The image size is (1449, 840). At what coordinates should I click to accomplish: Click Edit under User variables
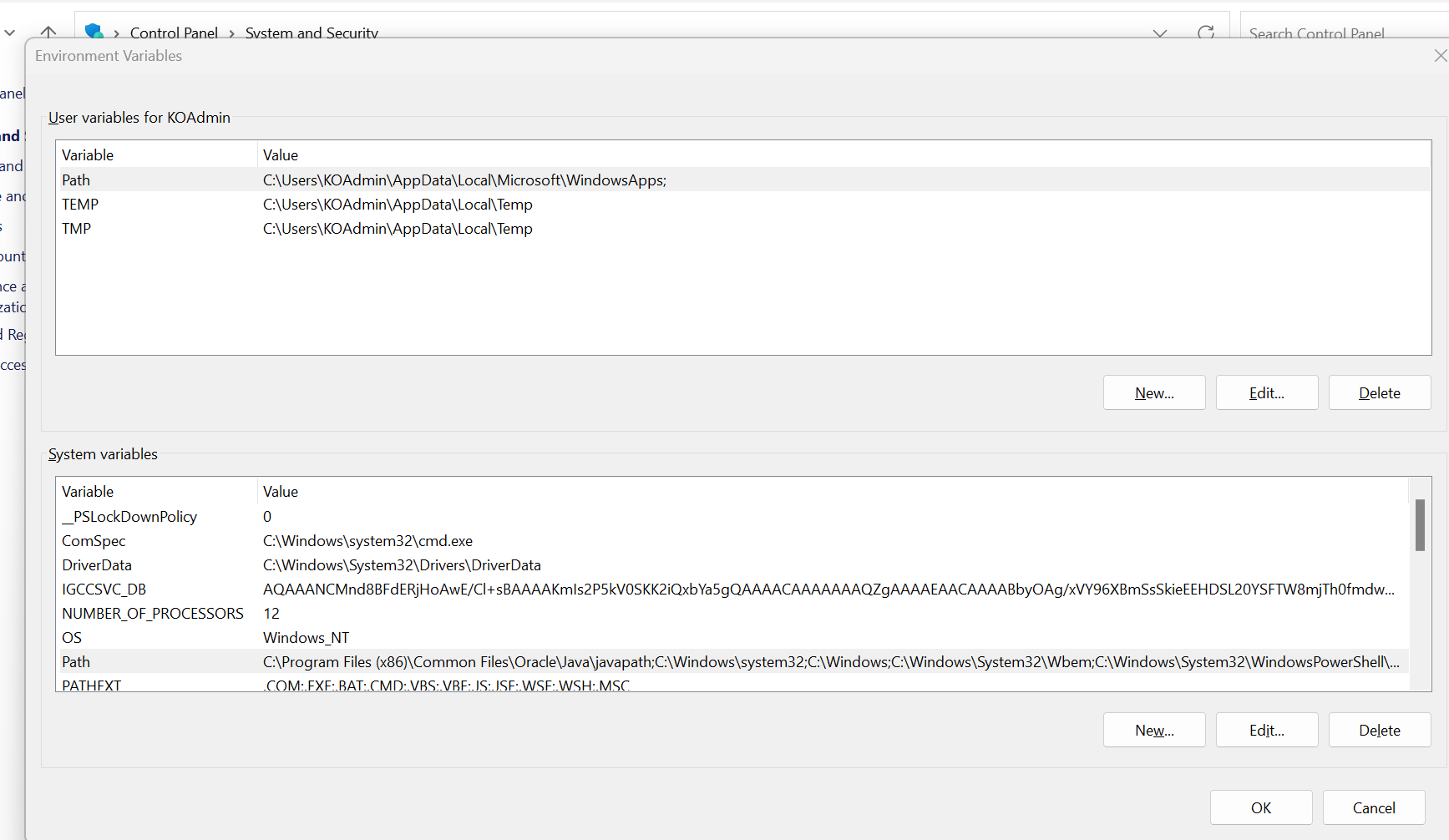tap(1266, 393)
